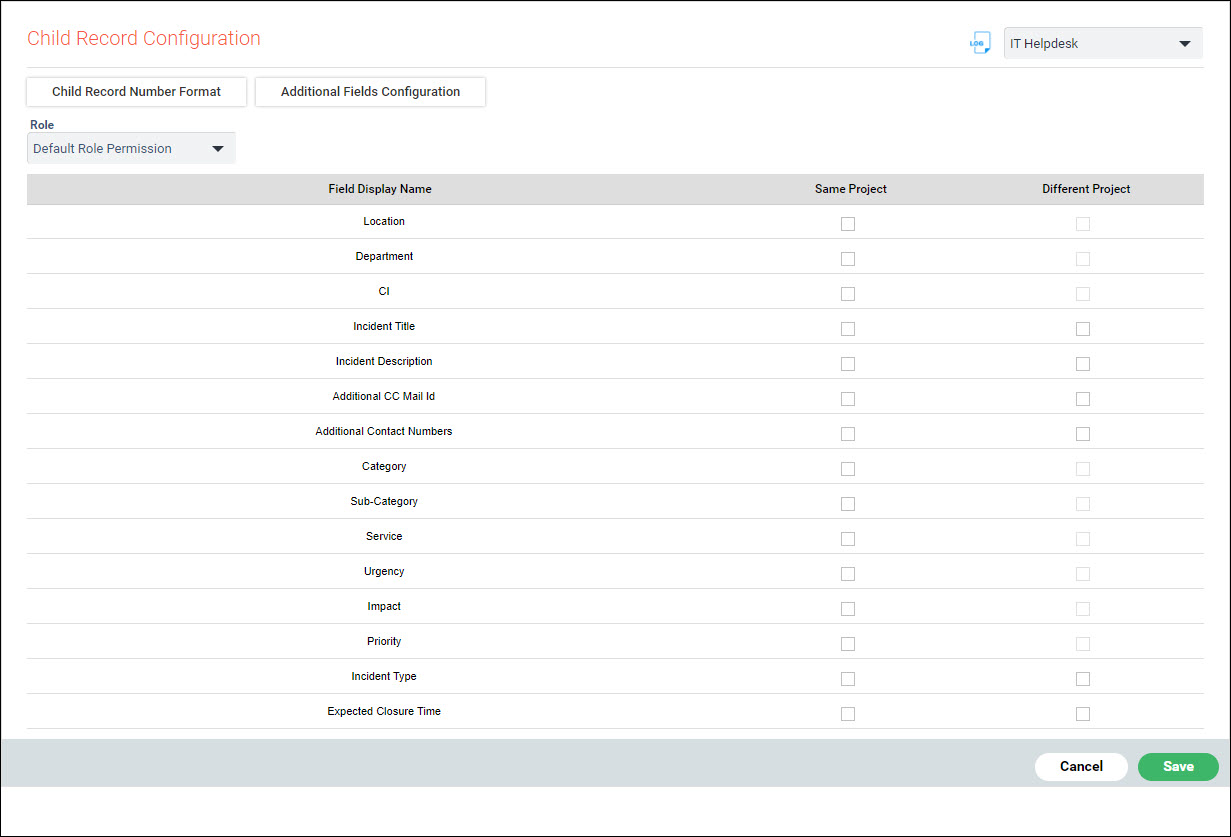The image size is (1231, 837).
Task: Check Same Project for Urgency
Action: click(x=848, y=574)
